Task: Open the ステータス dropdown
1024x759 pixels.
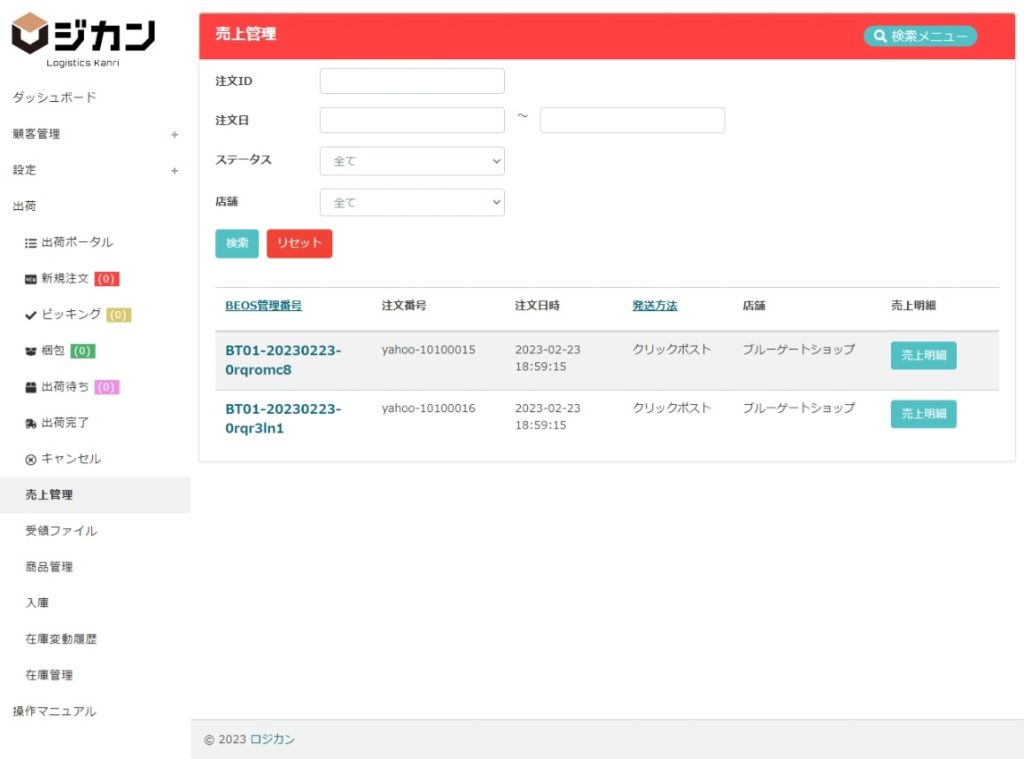Action: 412,161
